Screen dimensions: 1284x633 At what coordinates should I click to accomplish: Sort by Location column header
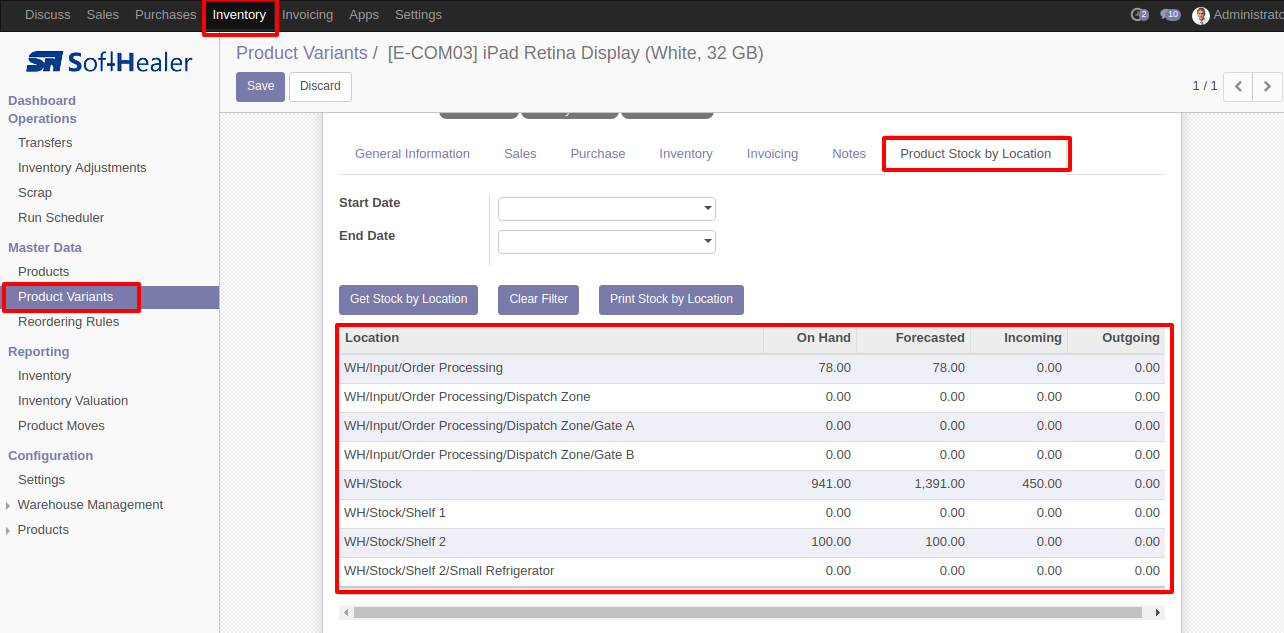(x=552, y=339)
